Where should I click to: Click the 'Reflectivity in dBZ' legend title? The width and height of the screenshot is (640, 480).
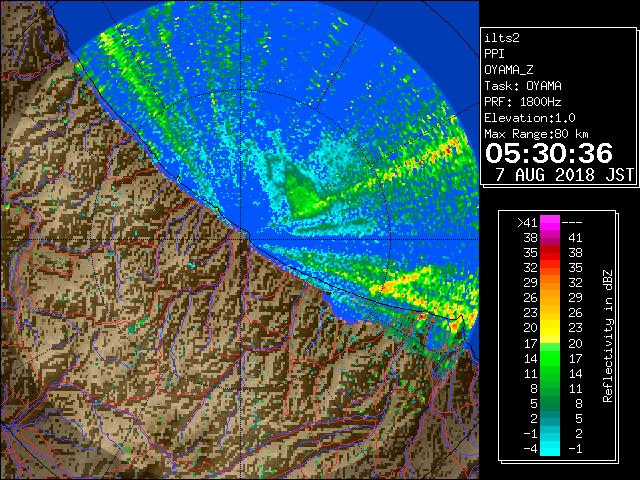(x=608, y=336)
